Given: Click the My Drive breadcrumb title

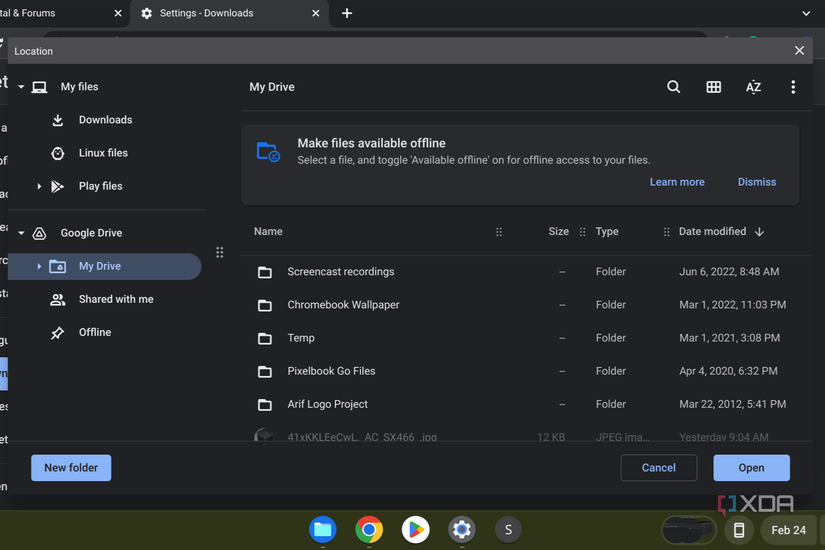Looking at the screenshot, I should tap(272, 87).
